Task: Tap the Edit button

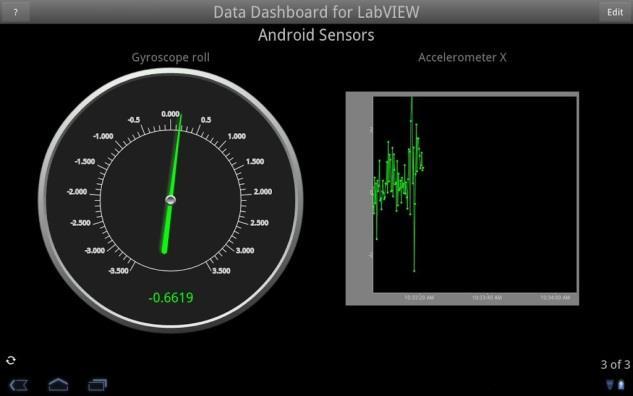Action: (x=615, y=12)
